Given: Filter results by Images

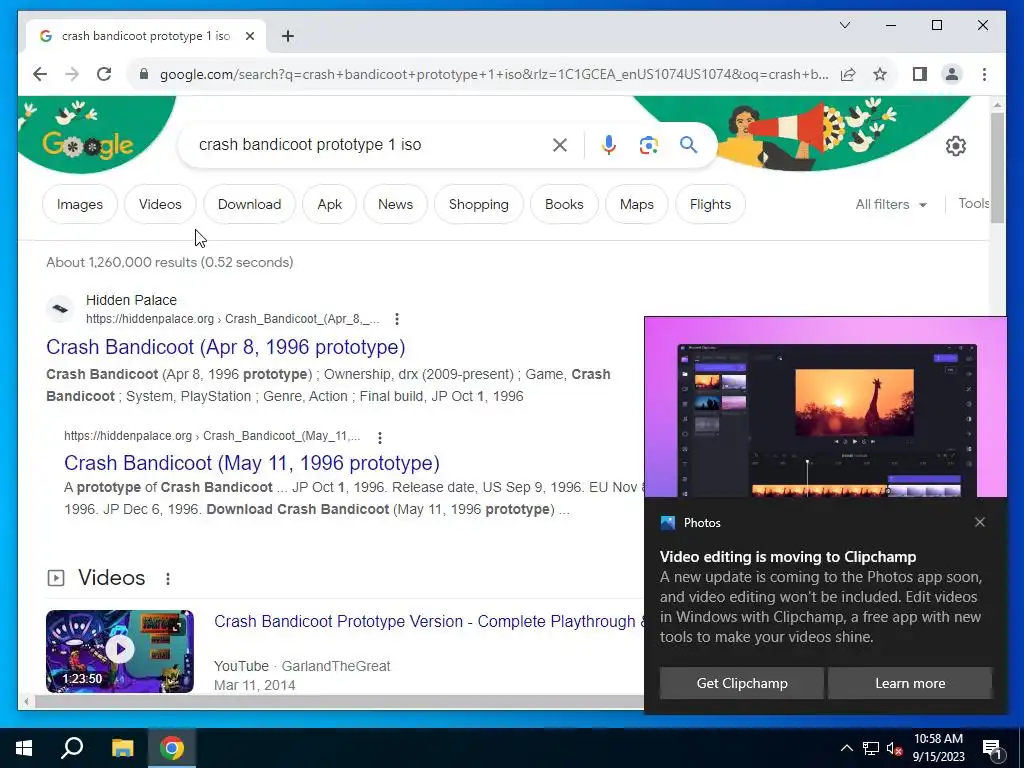Looking at the screenshot, I should [80, 204].
